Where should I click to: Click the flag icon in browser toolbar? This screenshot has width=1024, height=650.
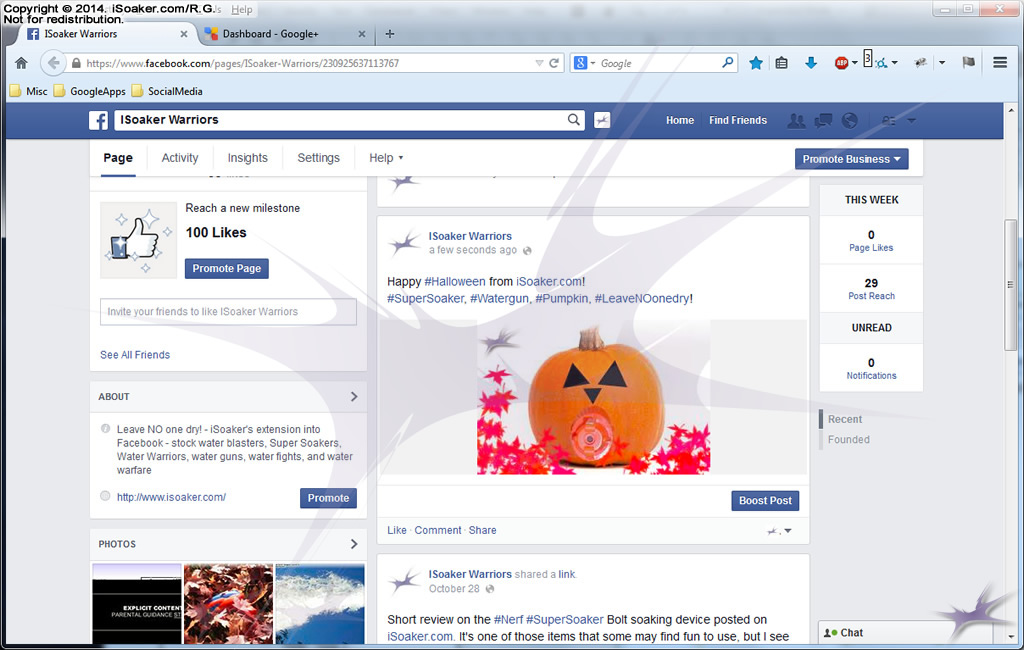tap(968, 63)
